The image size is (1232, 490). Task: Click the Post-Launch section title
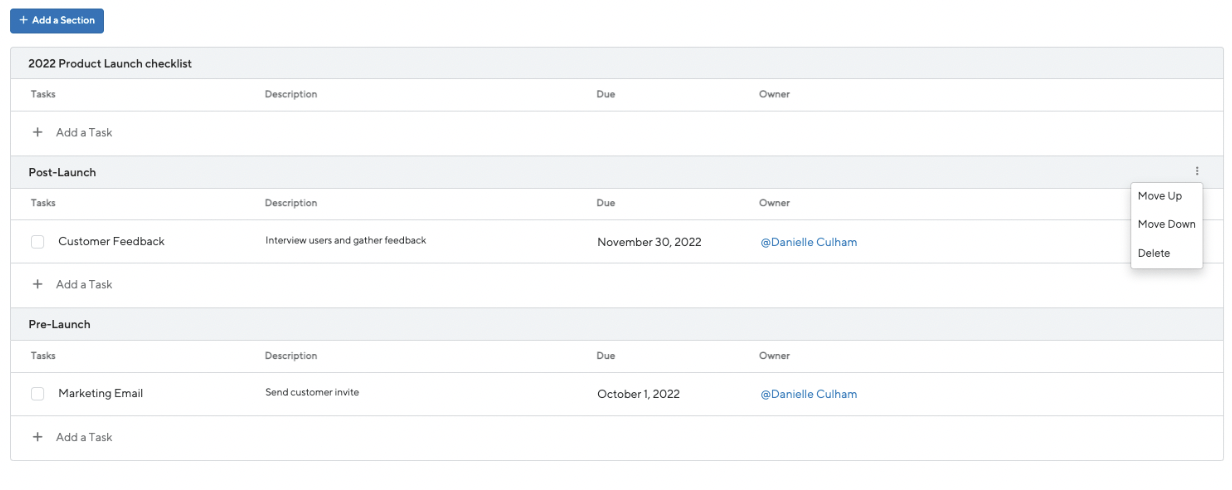62,172
